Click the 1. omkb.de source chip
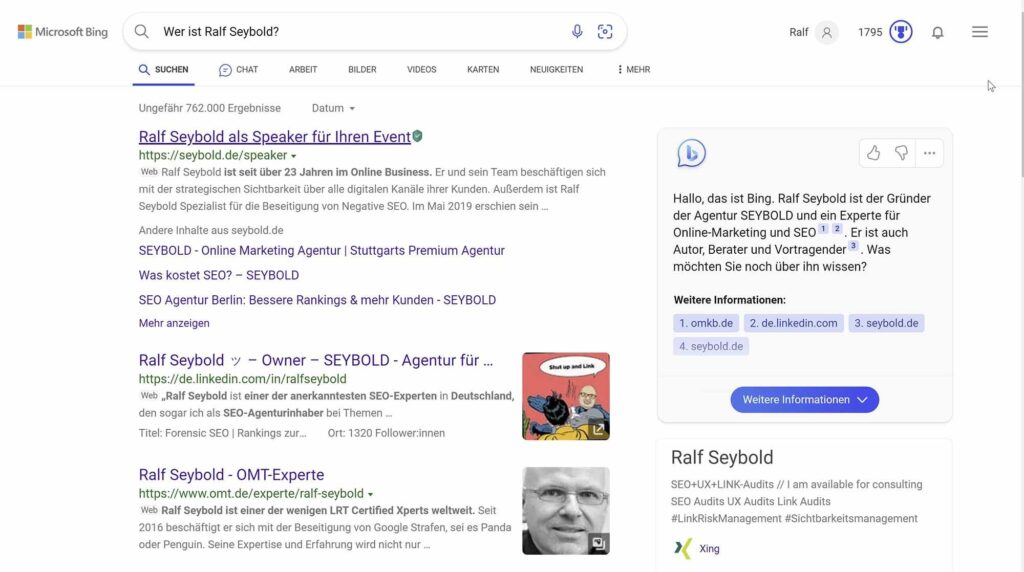The image size is (1024, 572). [706, 323]
